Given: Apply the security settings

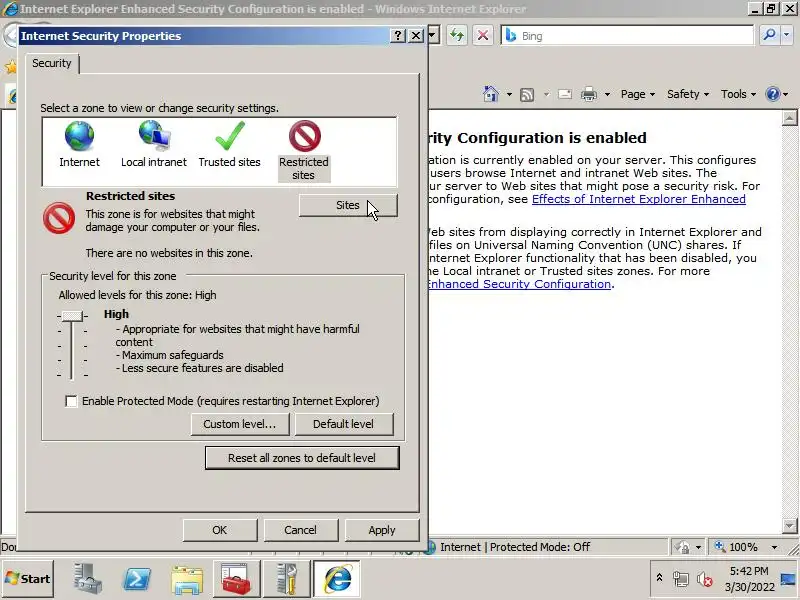Looking at the screenshot, I should (x=382, y=530).
